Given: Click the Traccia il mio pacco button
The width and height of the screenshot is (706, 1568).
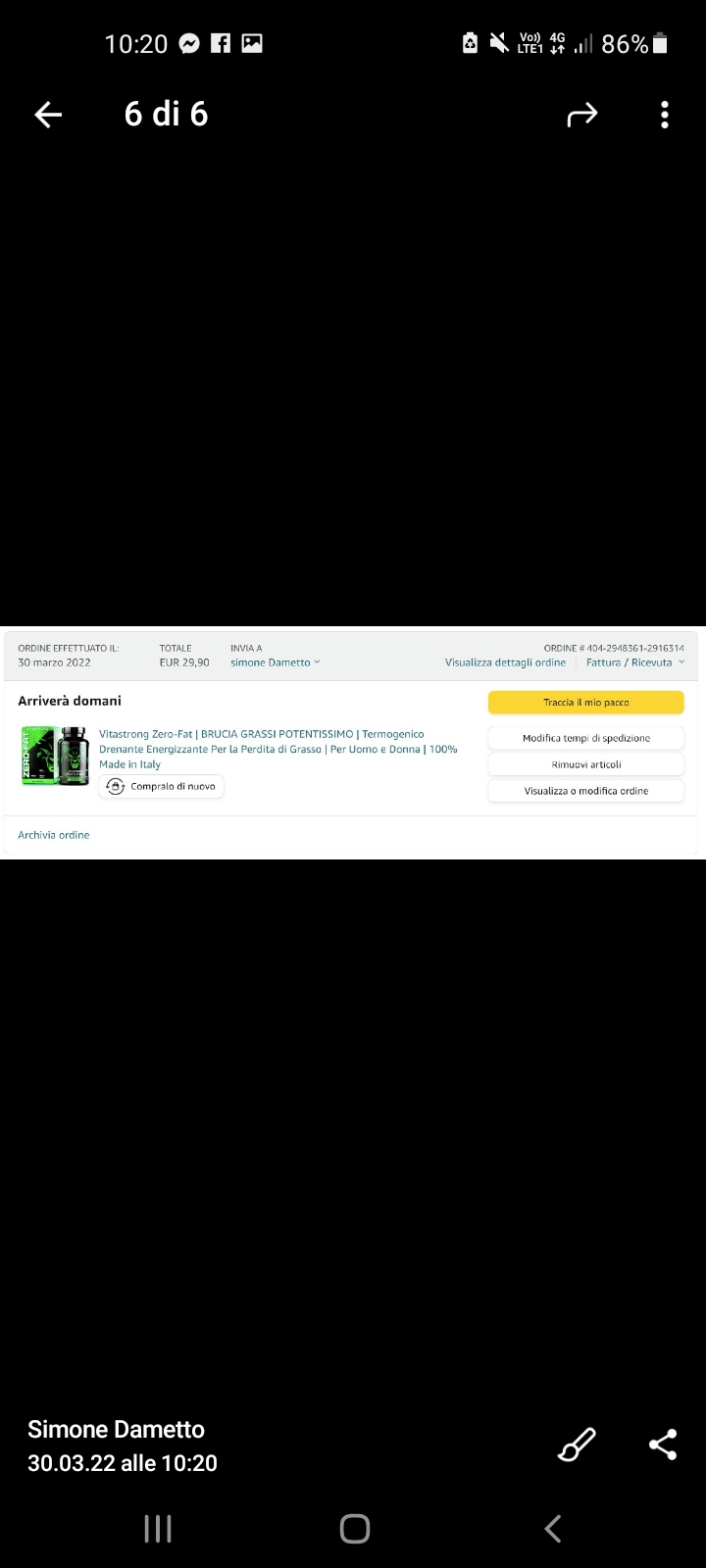Looking at the screenshot, I should [x=586, y=703].
